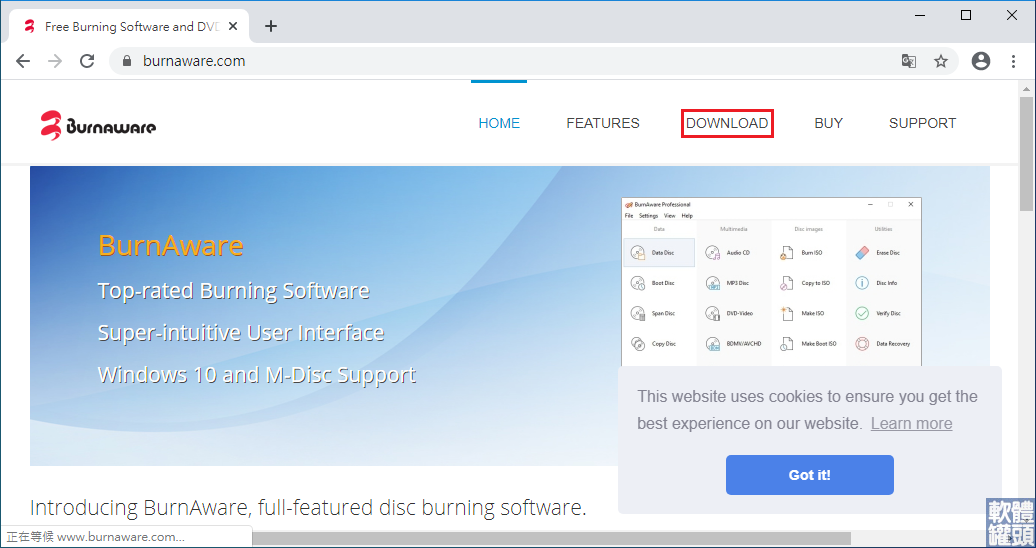
Task: Click the BurnAware Professional app screenshot
Action: click(771, 281)
